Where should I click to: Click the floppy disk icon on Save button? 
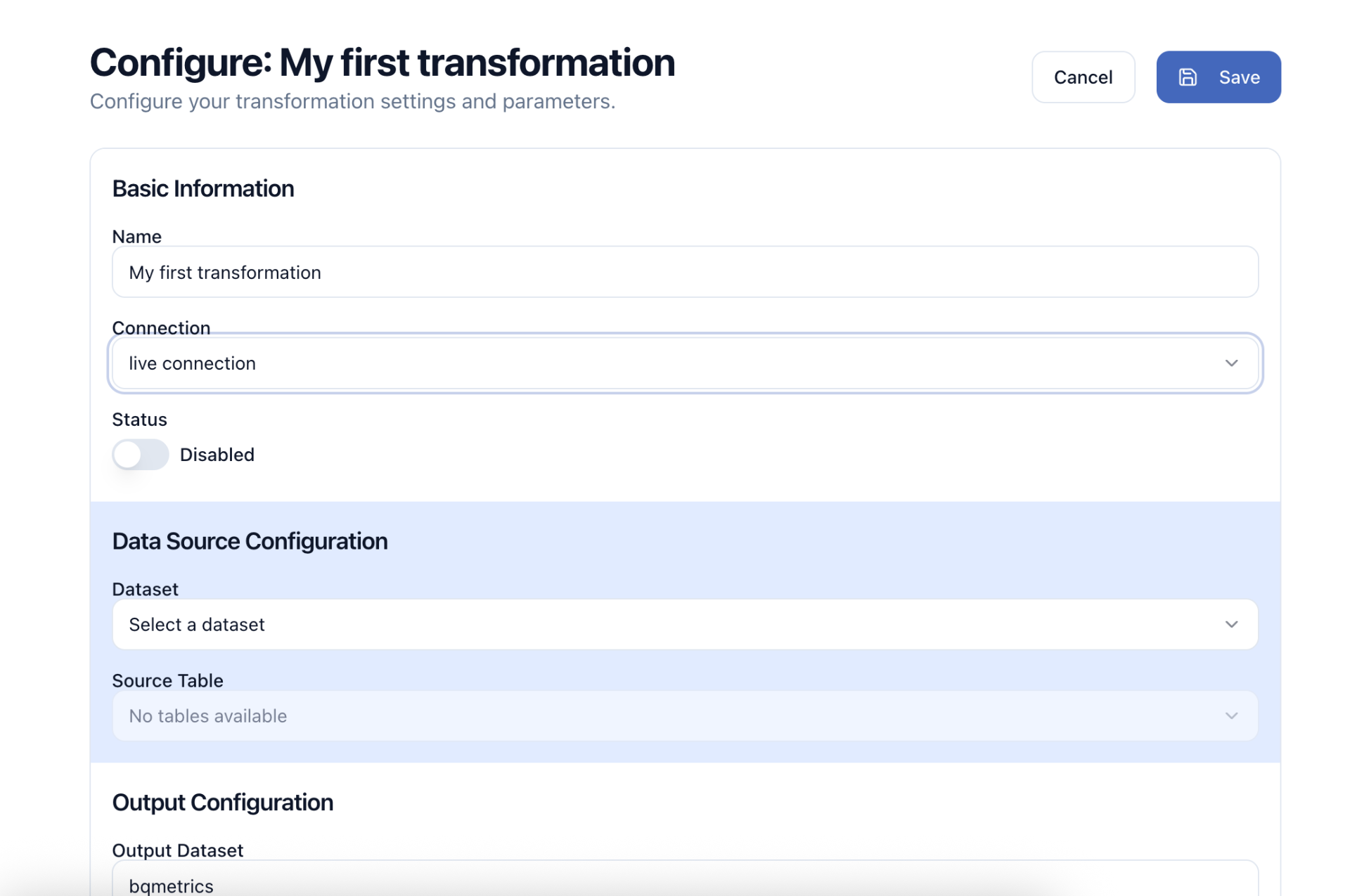click(x=1188, y=77)
